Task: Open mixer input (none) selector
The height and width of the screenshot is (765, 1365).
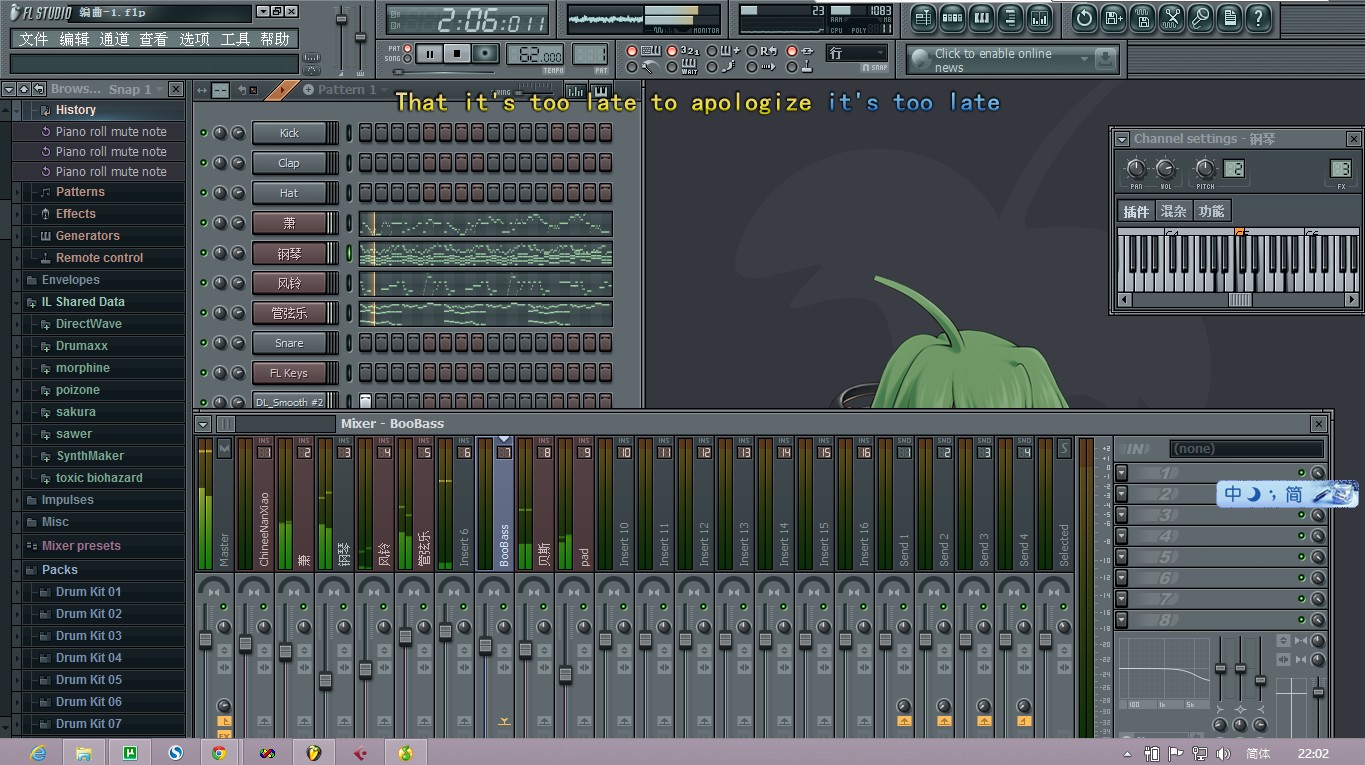Action: click(1246, 449)
